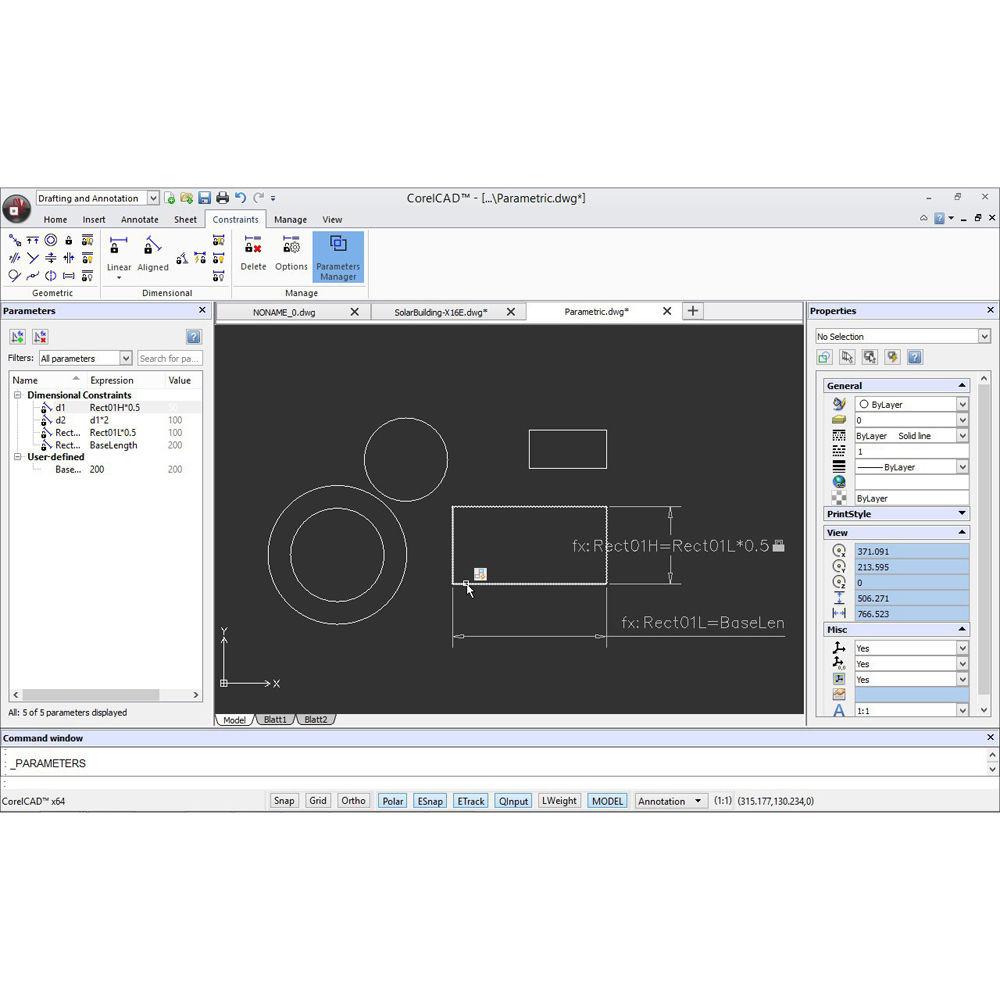
Task: Collapse the Dimensional Constraints tree group
Action: point(18,395)
